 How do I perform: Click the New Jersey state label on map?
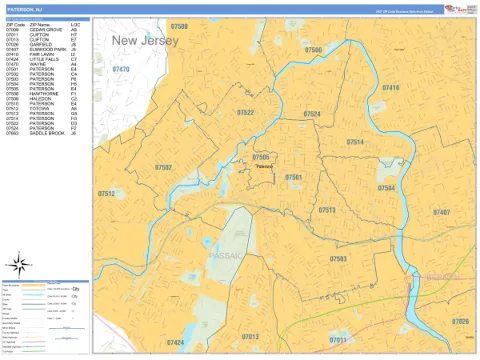tap(145, 41)
